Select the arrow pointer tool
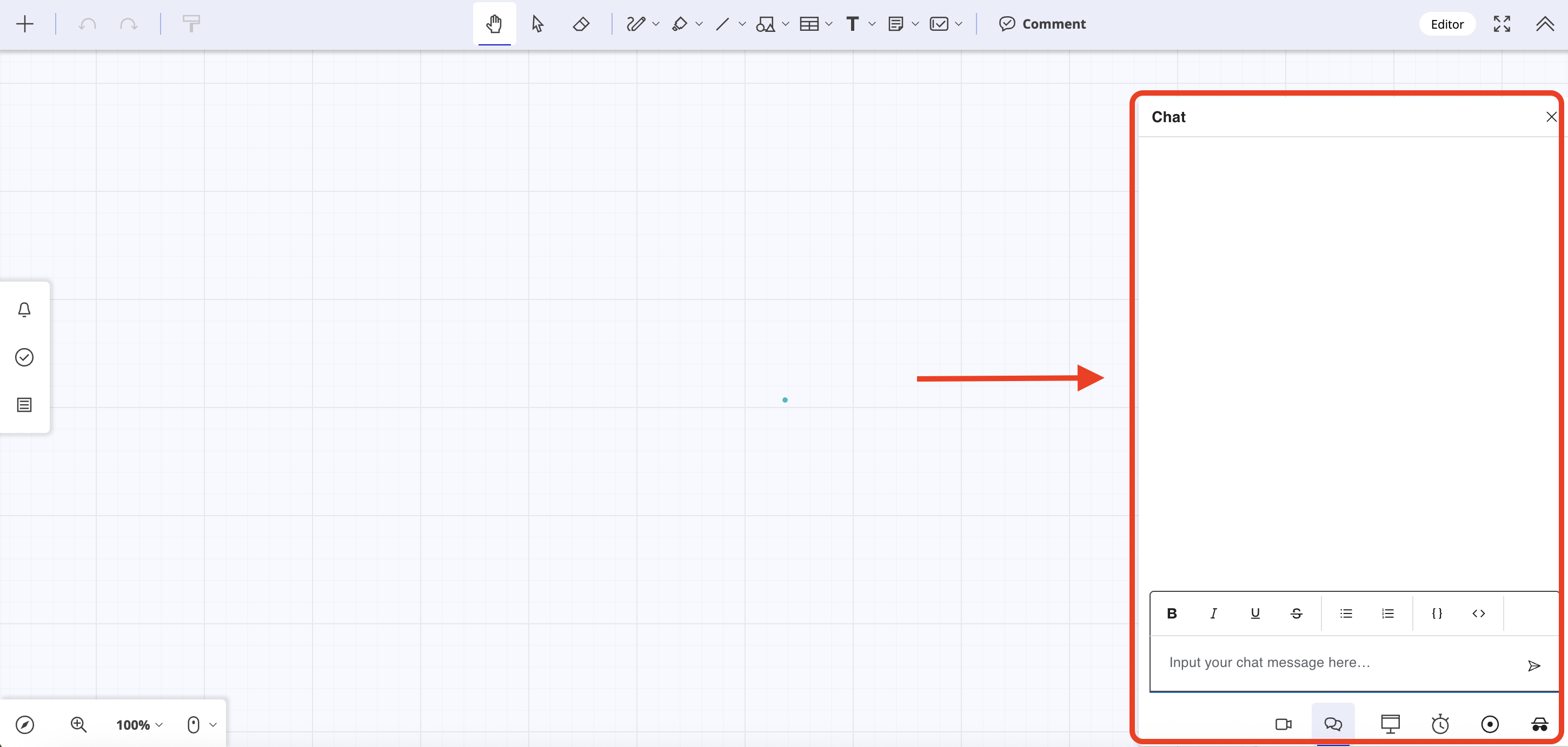 537,24
